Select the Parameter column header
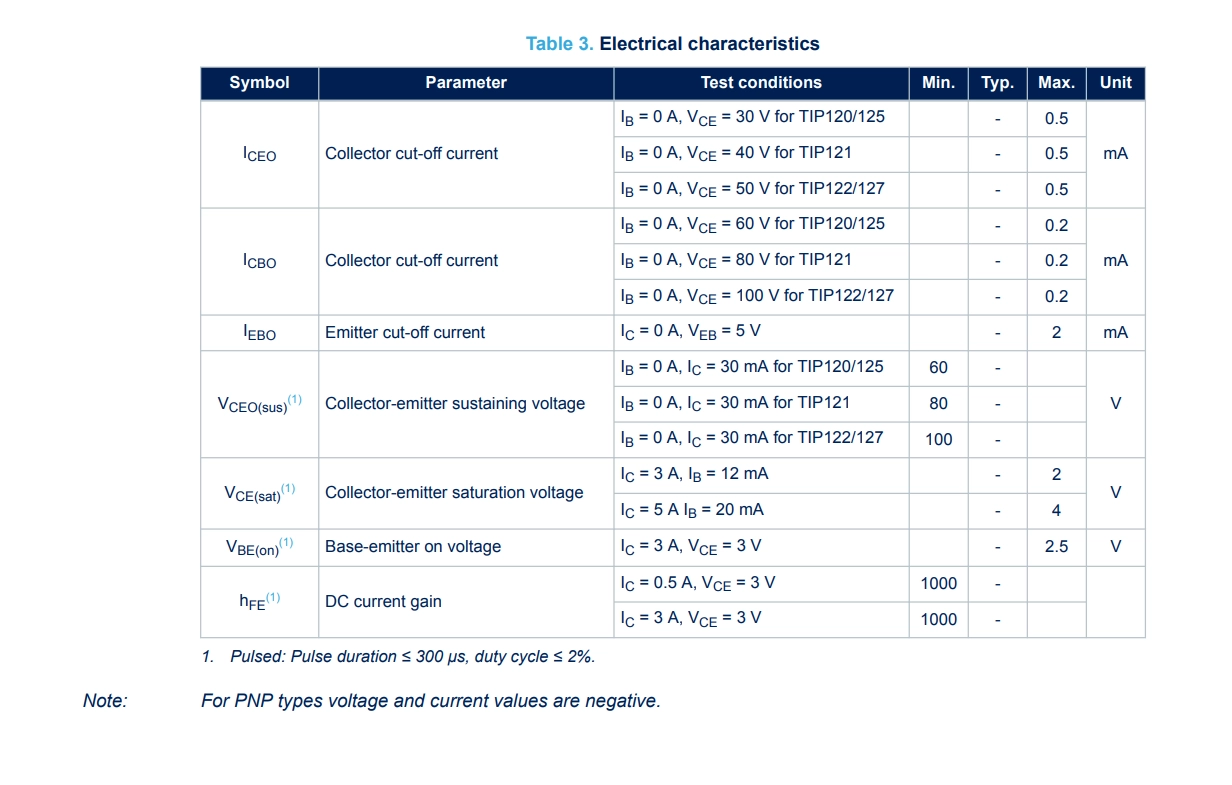 pos(466,83)
